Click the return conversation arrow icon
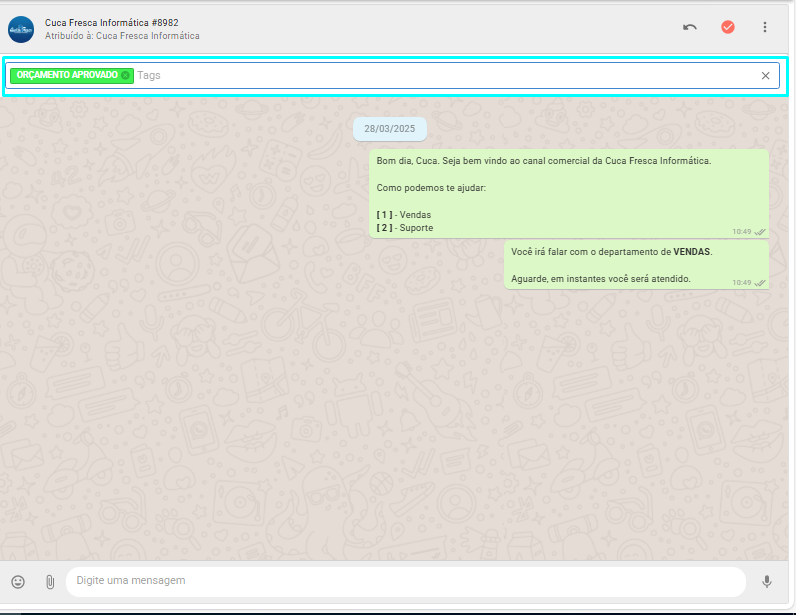Image resolution: width=796 pixels, height=615 pixels. [x=689, y=27]
